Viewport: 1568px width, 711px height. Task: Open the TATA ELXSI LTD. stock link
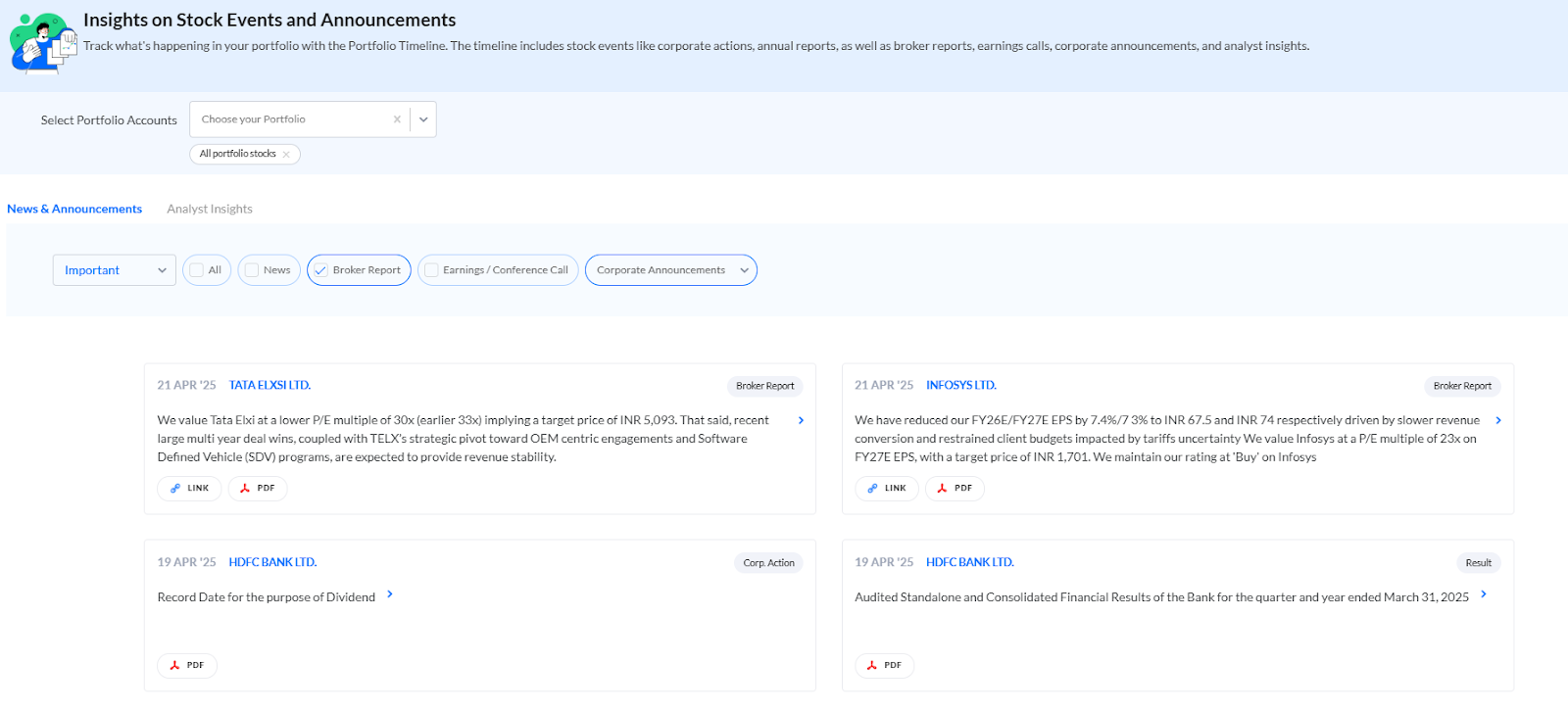(269, 385)
